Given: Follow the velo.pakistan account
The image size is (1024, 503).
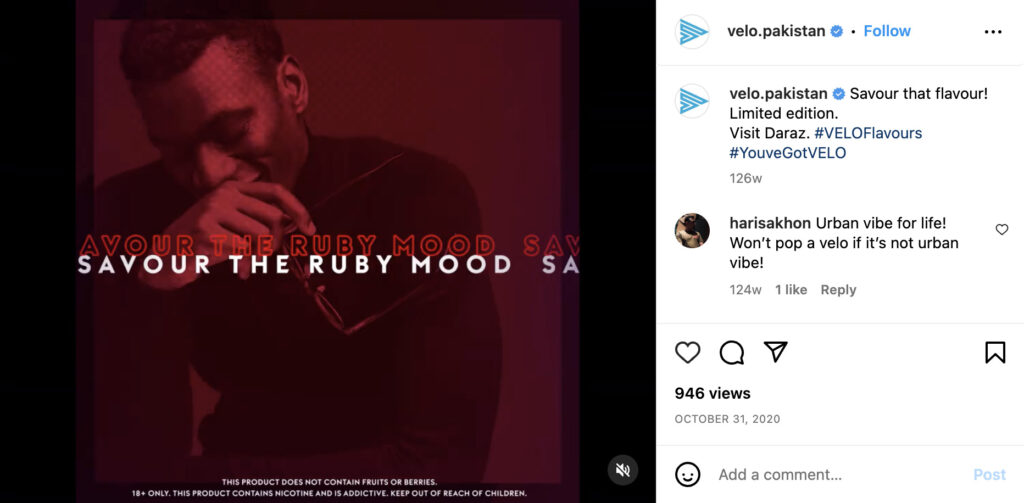Looking at the screenshot, I should pyautogui.click(x=887, y=31).
